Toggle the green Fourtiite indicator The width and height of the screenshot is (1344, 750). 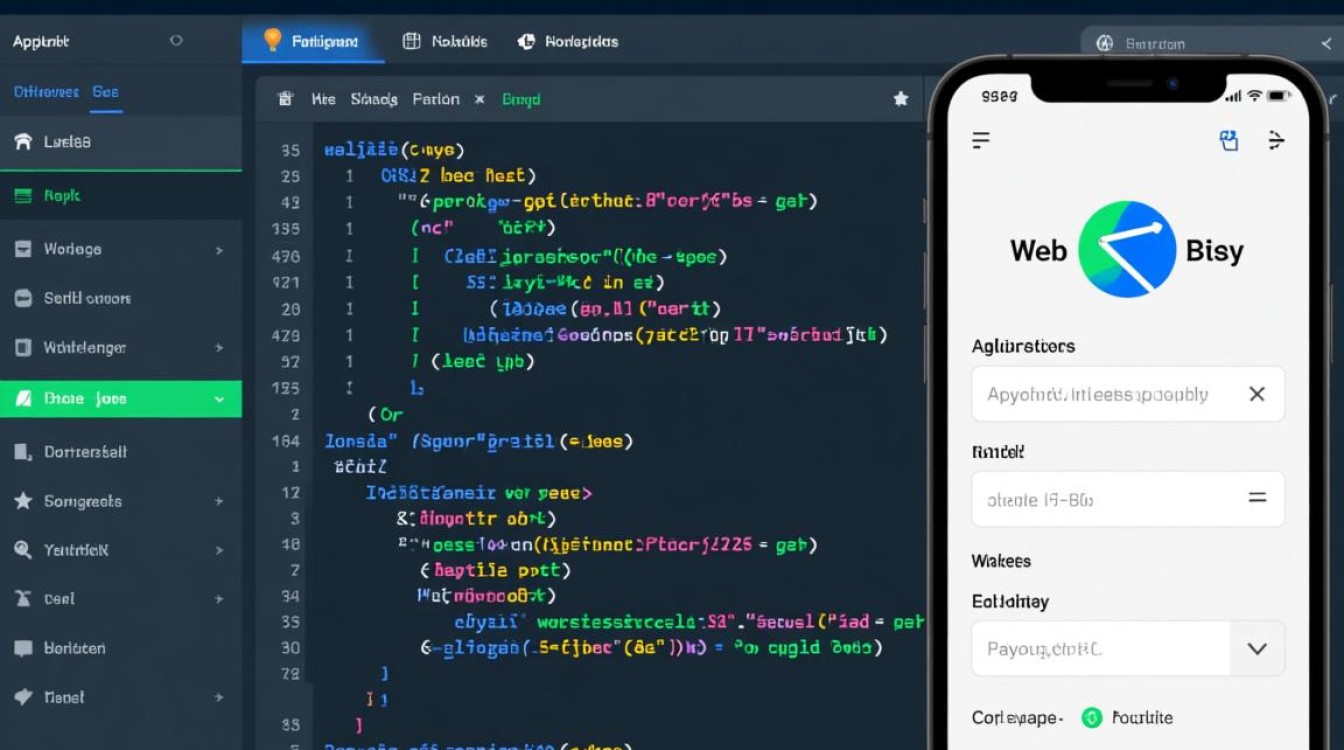tap(1091, 717)
